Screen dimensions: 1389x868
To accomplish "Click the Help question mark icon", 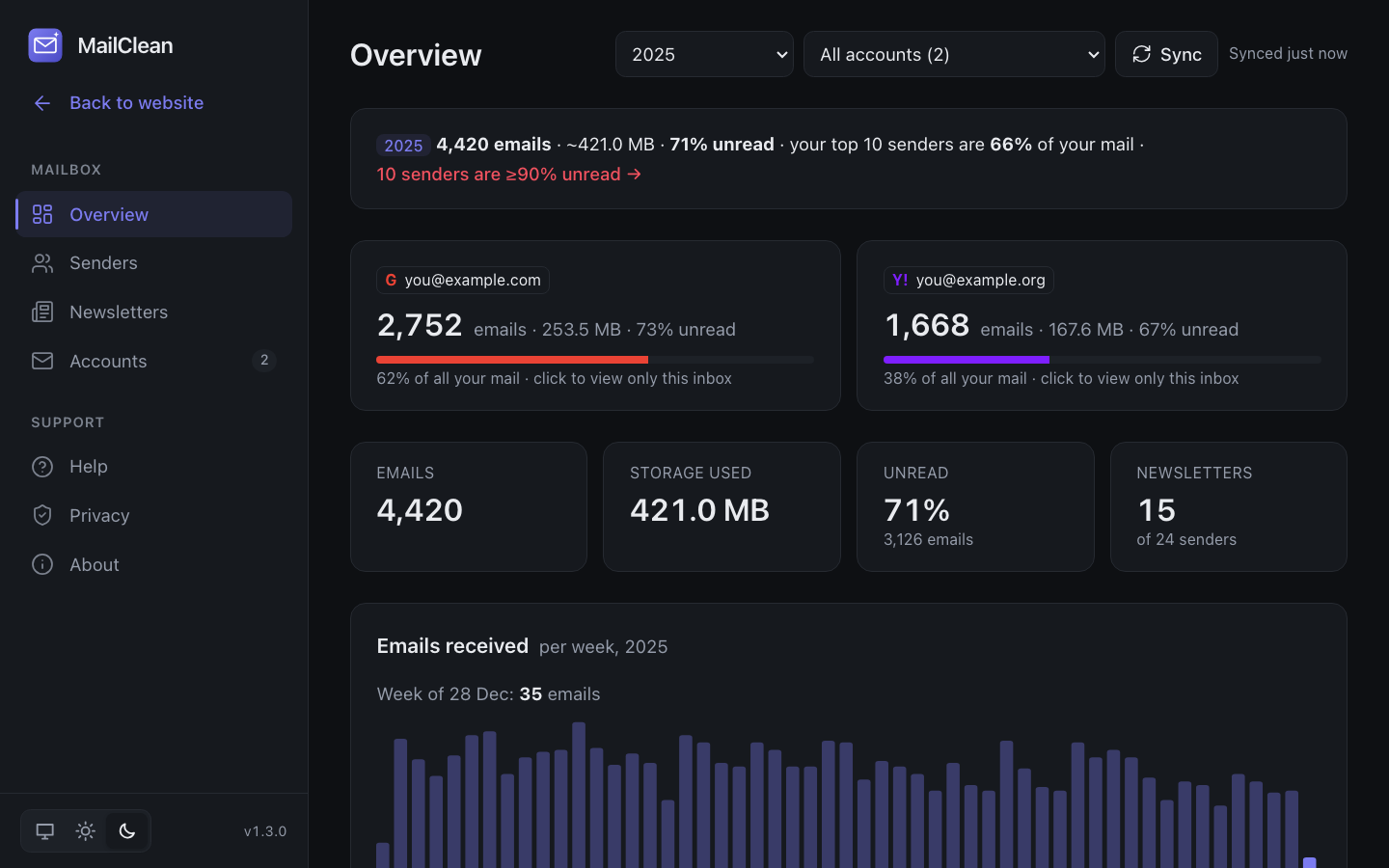I will (42, 467).
